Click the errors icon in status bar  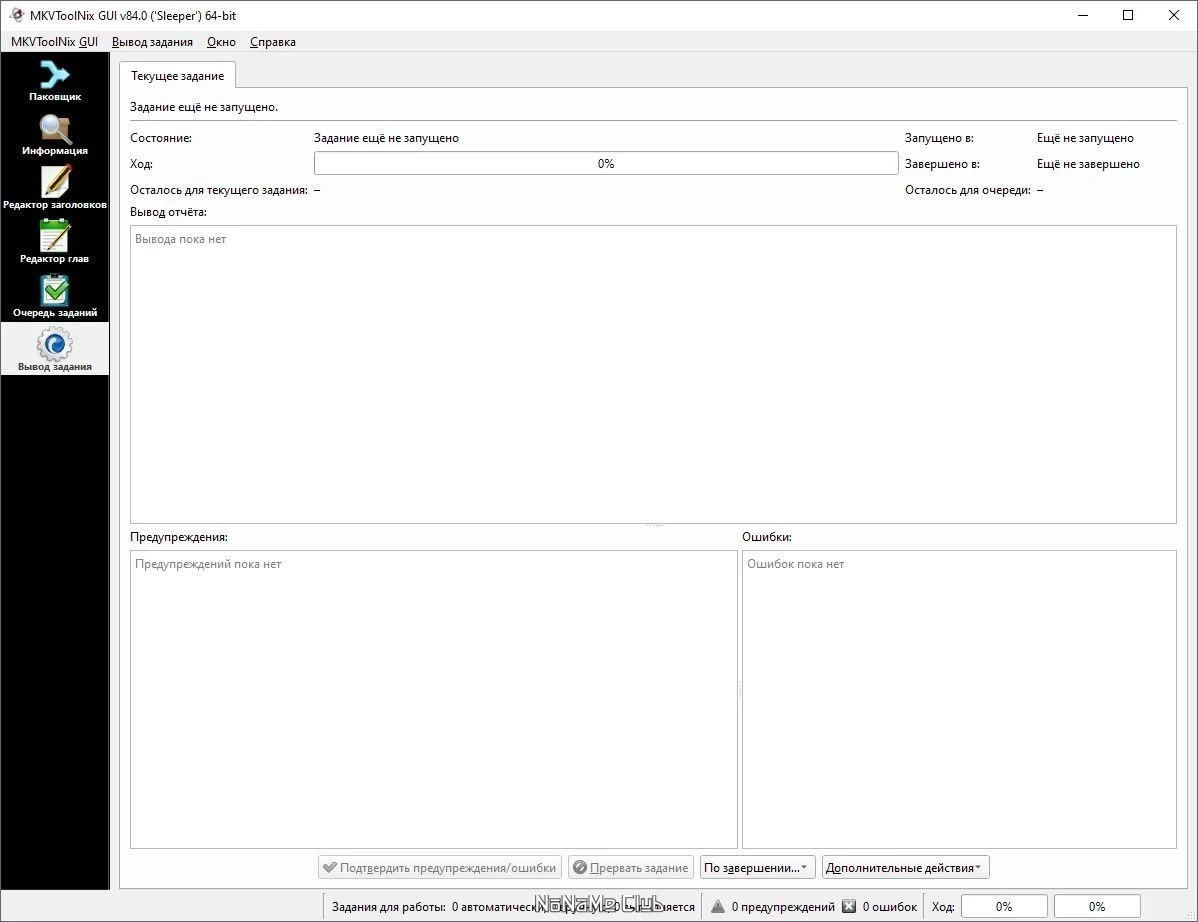[849, 907]
